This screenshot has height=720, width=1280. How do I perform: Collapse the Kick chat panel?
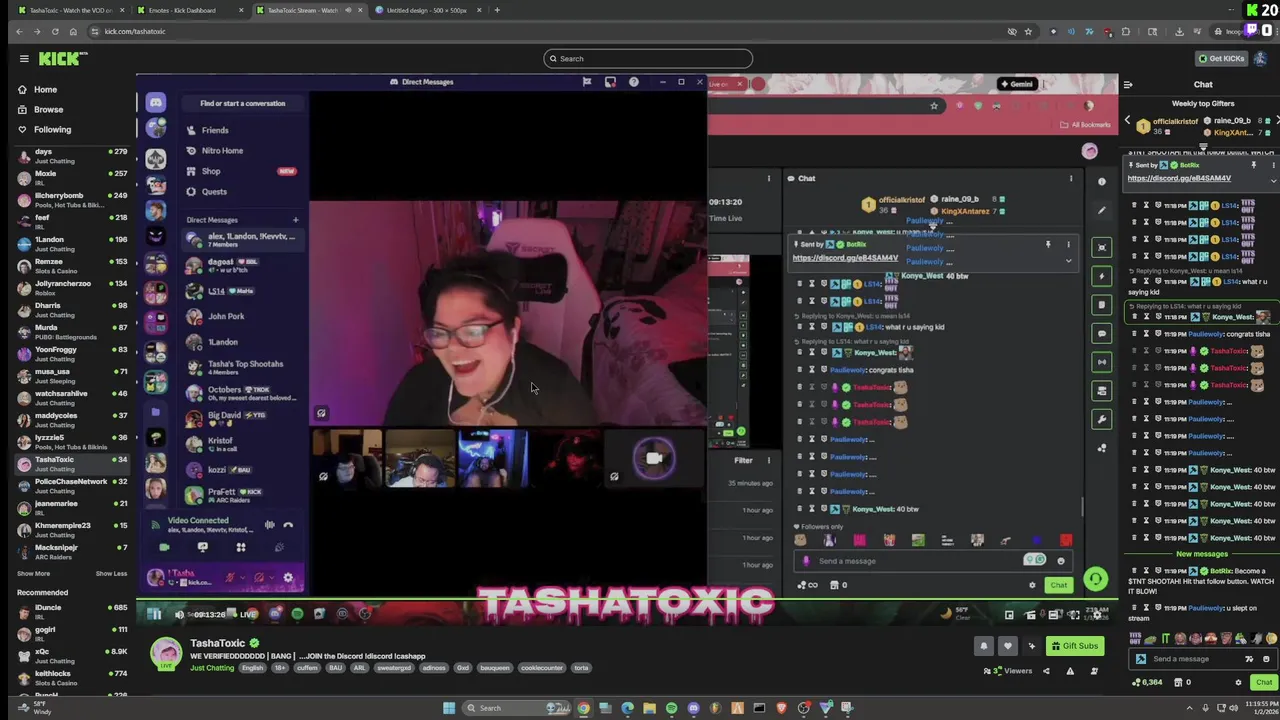(1128, 84)
